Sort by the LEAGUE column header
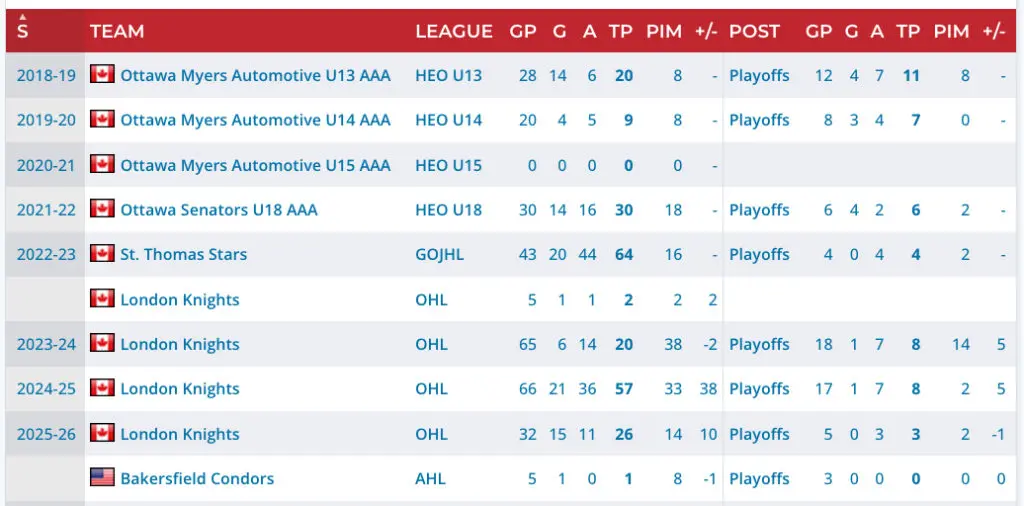 [x=454, y=31]
